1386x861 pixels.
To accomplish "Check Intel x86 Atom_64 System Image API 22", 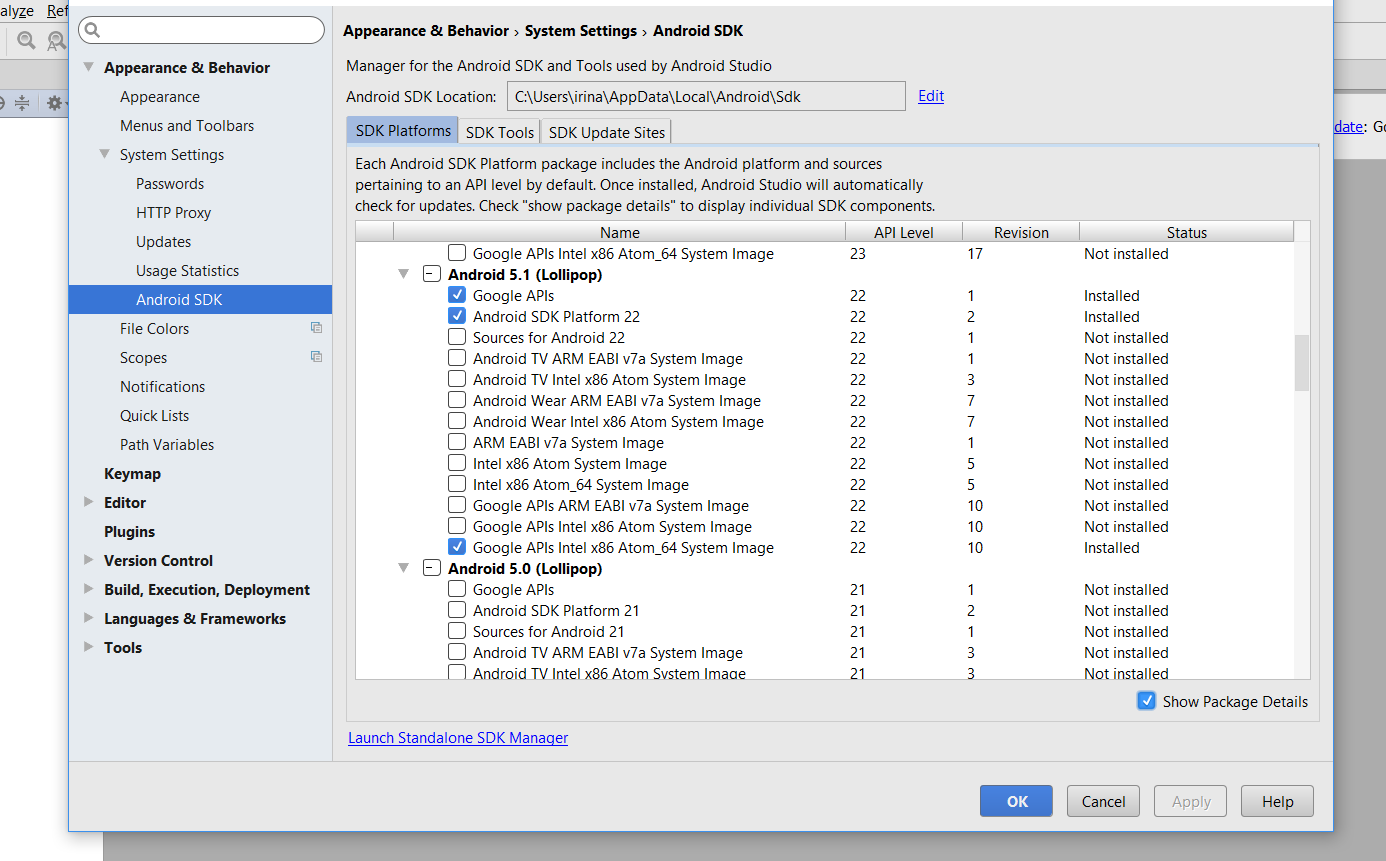I will point(457,484).
